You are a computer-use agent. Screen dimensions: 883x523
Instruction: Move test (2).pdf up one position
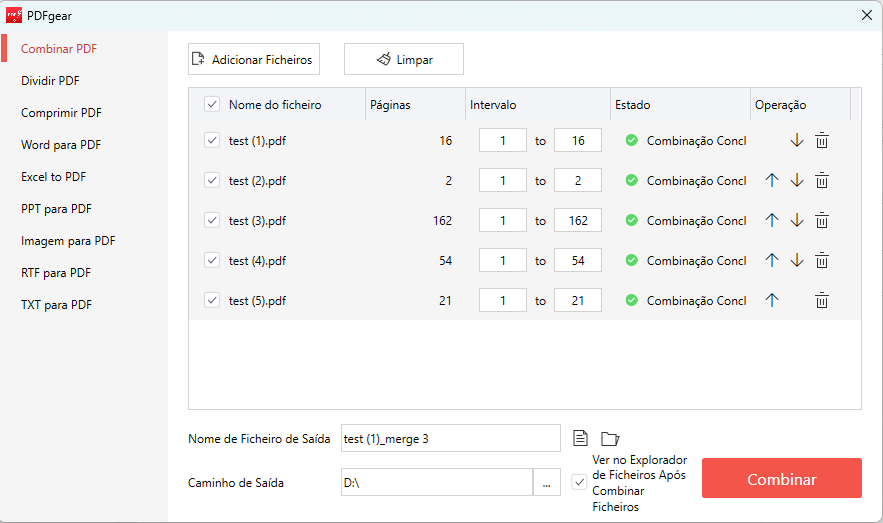pos(771,181)
